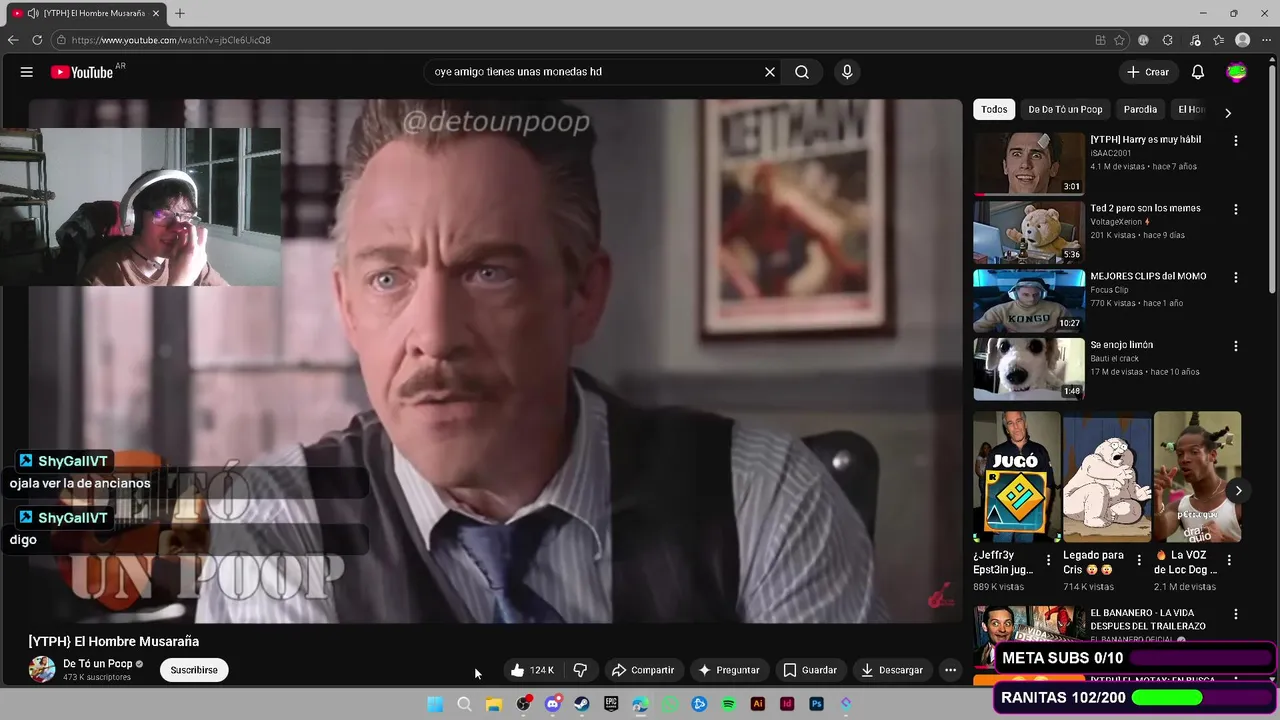This screenshot has width=1280, height=720.
Task: Open Steam from taskbar
Action: point(582,704)
